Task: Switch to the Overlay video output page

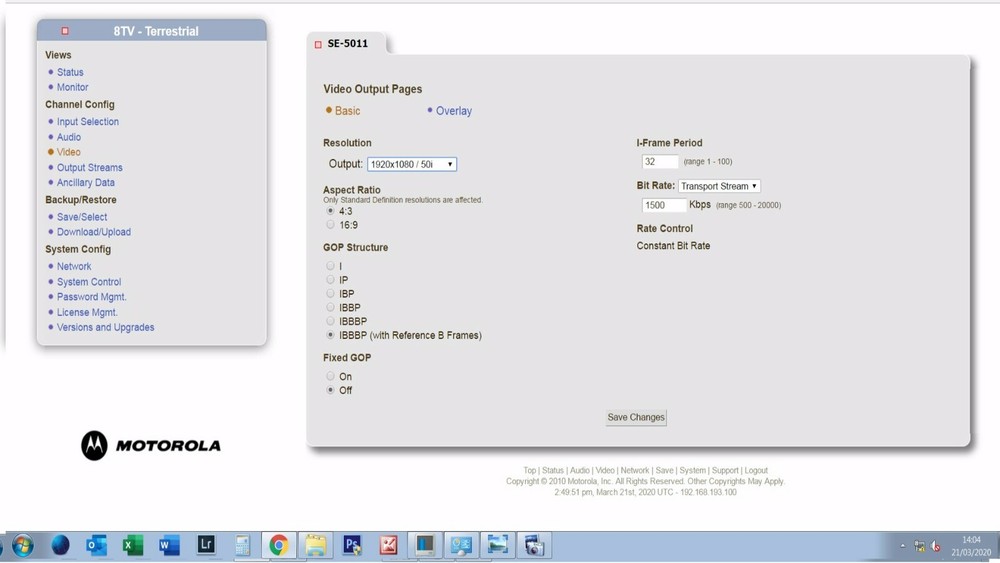Action: pos(453,111)
